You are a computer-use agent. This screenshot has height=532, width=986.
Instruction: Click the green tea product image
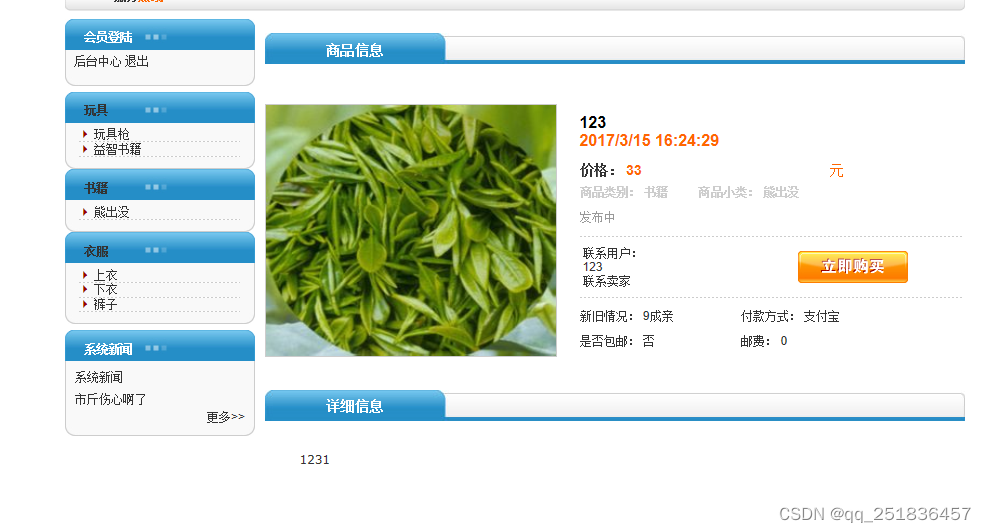point(411,230)
